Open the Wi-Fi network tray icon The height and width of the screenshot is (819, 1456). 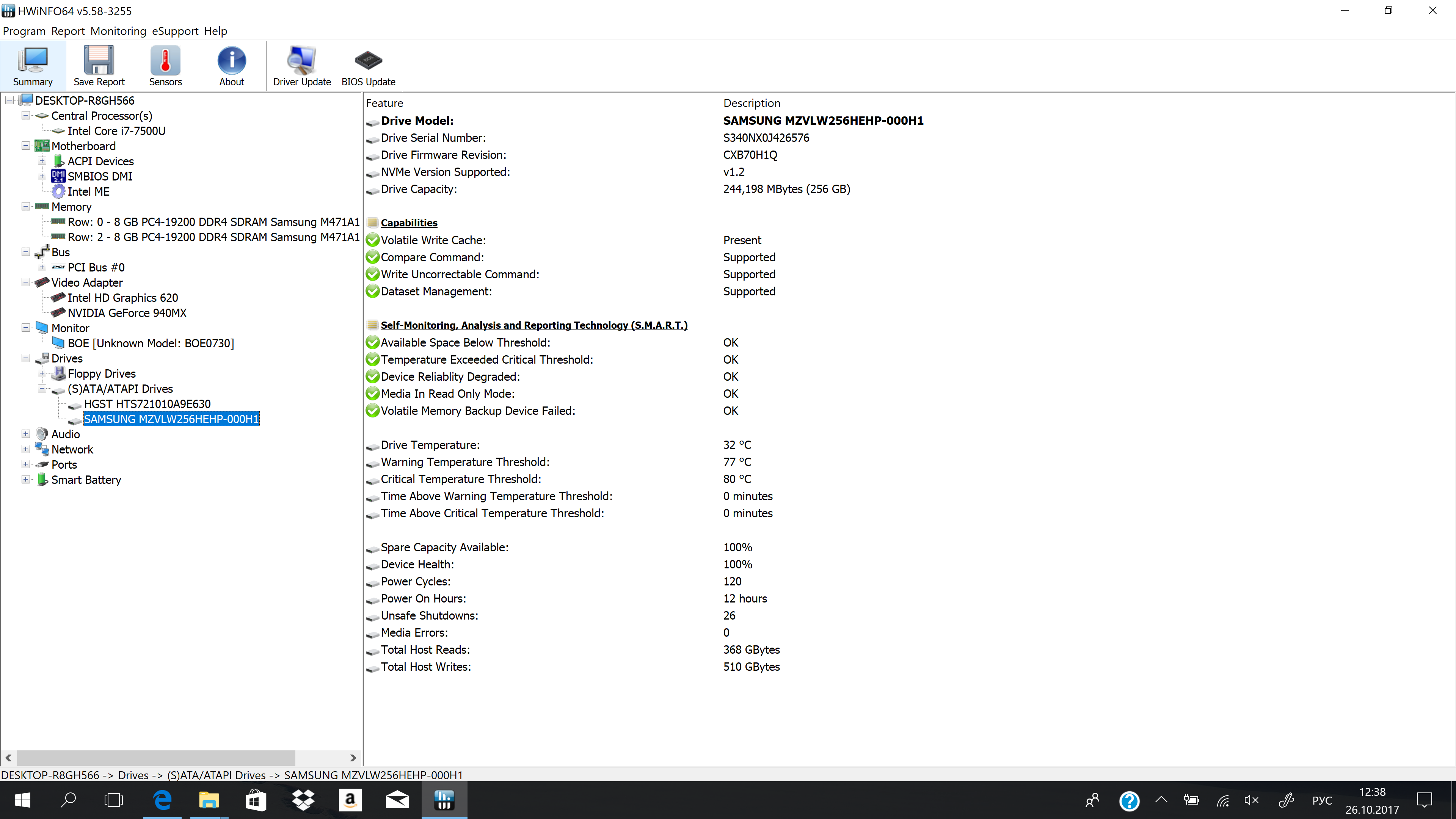point(1222,800)
